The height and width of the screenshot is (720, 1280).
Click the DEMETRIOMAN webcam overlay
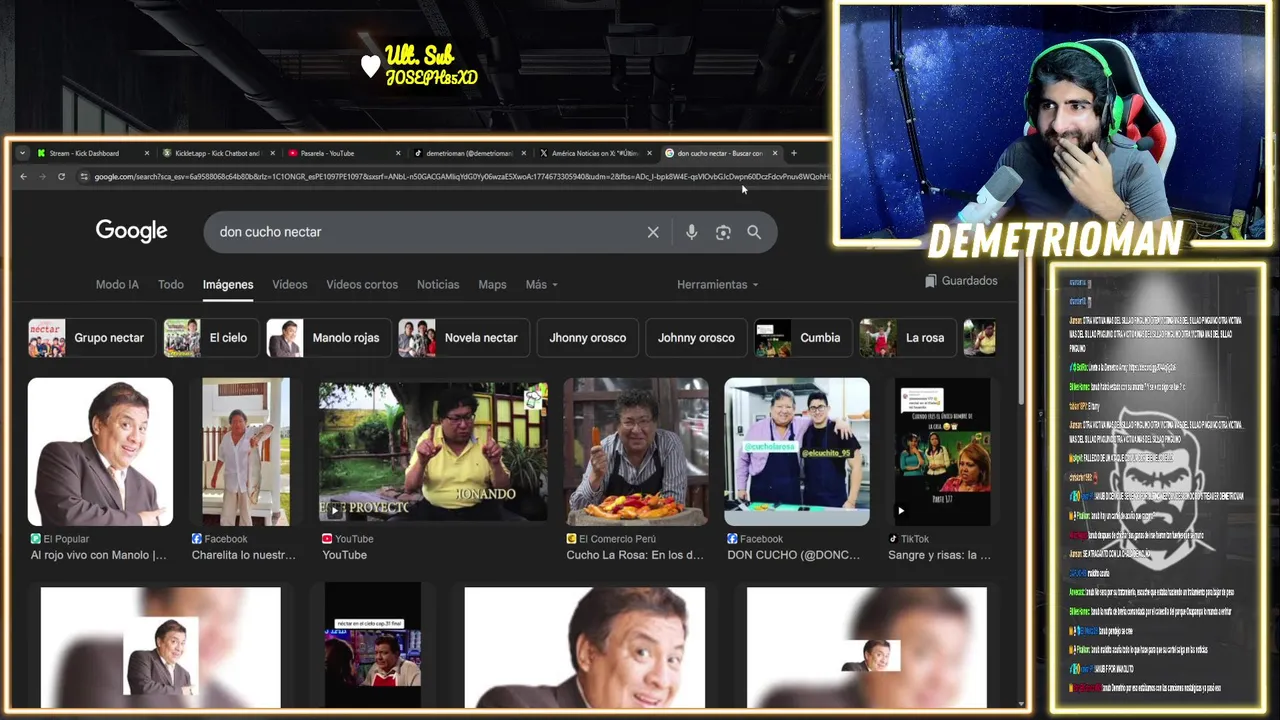[1052, 125]
